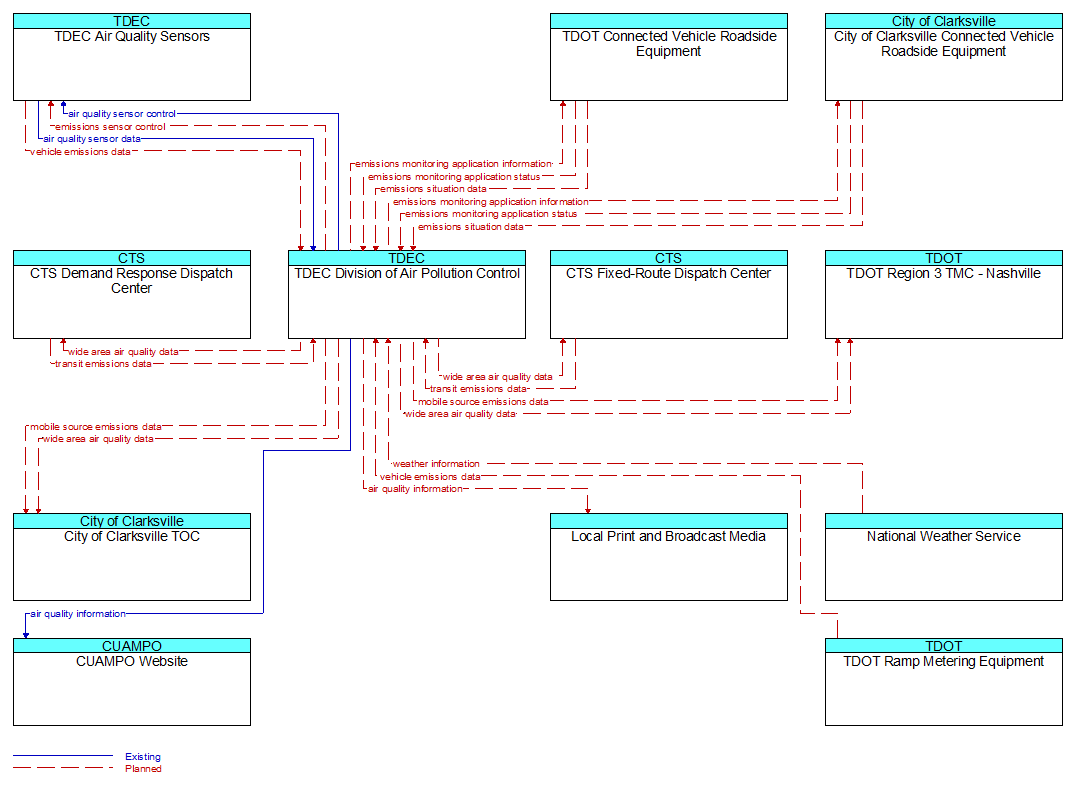Screen dimensions: 1073x787
Task: Click 'vehicle emissions data' label below weather information
Action: [430, 476]
